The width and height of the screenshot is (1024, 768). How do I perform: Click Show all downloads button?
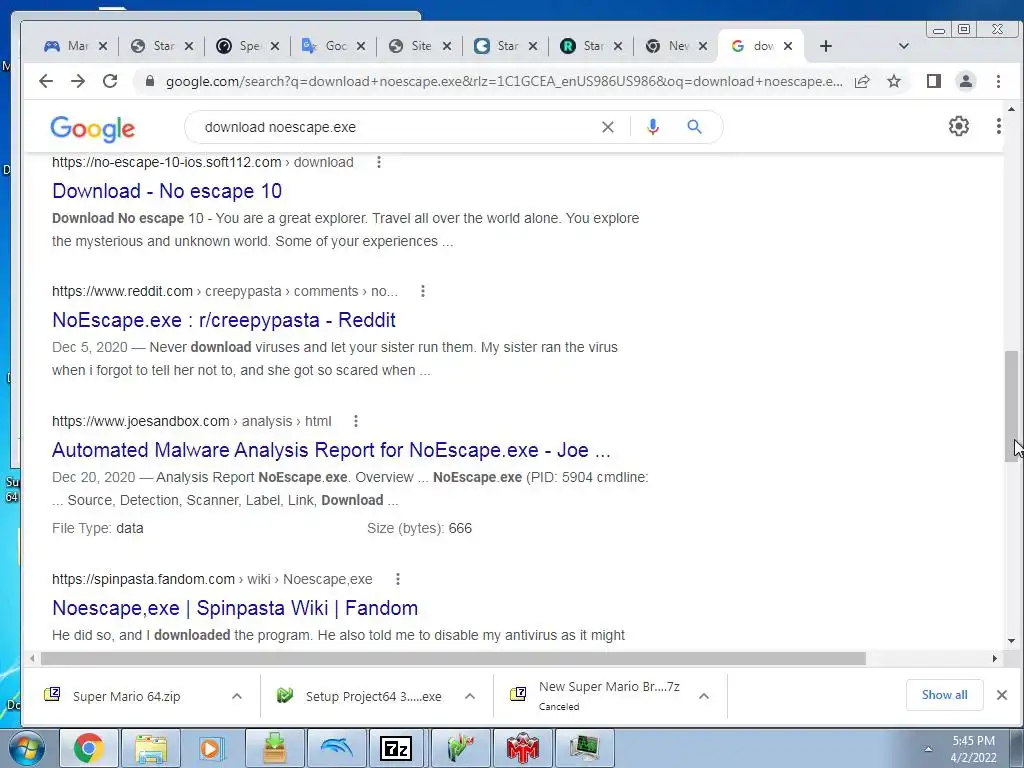pyautogui.click(x=944, y=695)
